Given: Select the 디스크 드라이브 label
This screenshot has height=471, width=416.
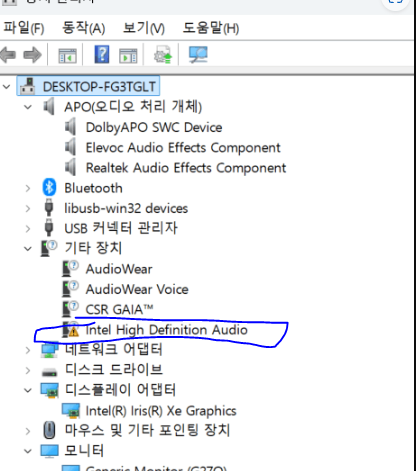Looking at the screenshot, I should [114, 370].
